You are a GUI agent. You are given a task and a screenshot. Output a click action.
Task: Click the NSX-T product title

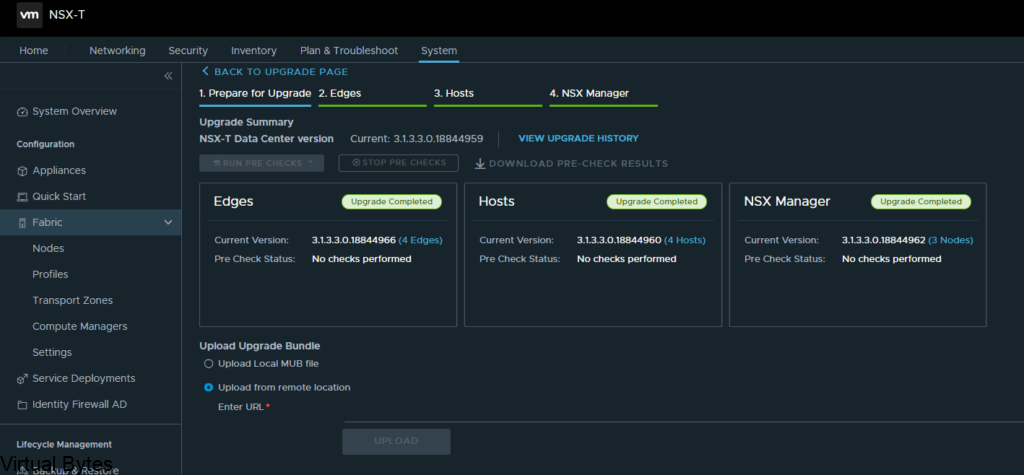click(x=67, y=14)
